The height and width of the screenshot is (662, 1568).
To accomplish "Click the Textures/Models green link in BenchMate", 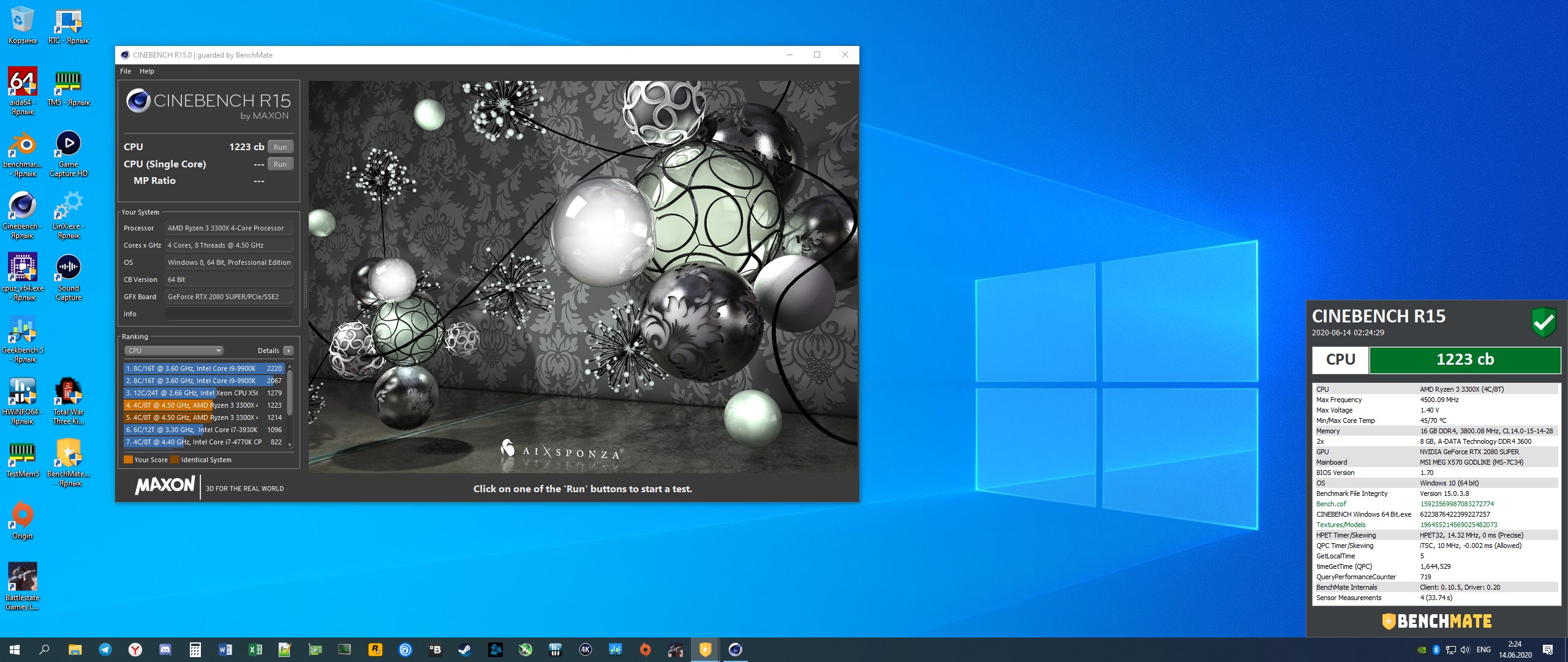I will point(1341,525).
